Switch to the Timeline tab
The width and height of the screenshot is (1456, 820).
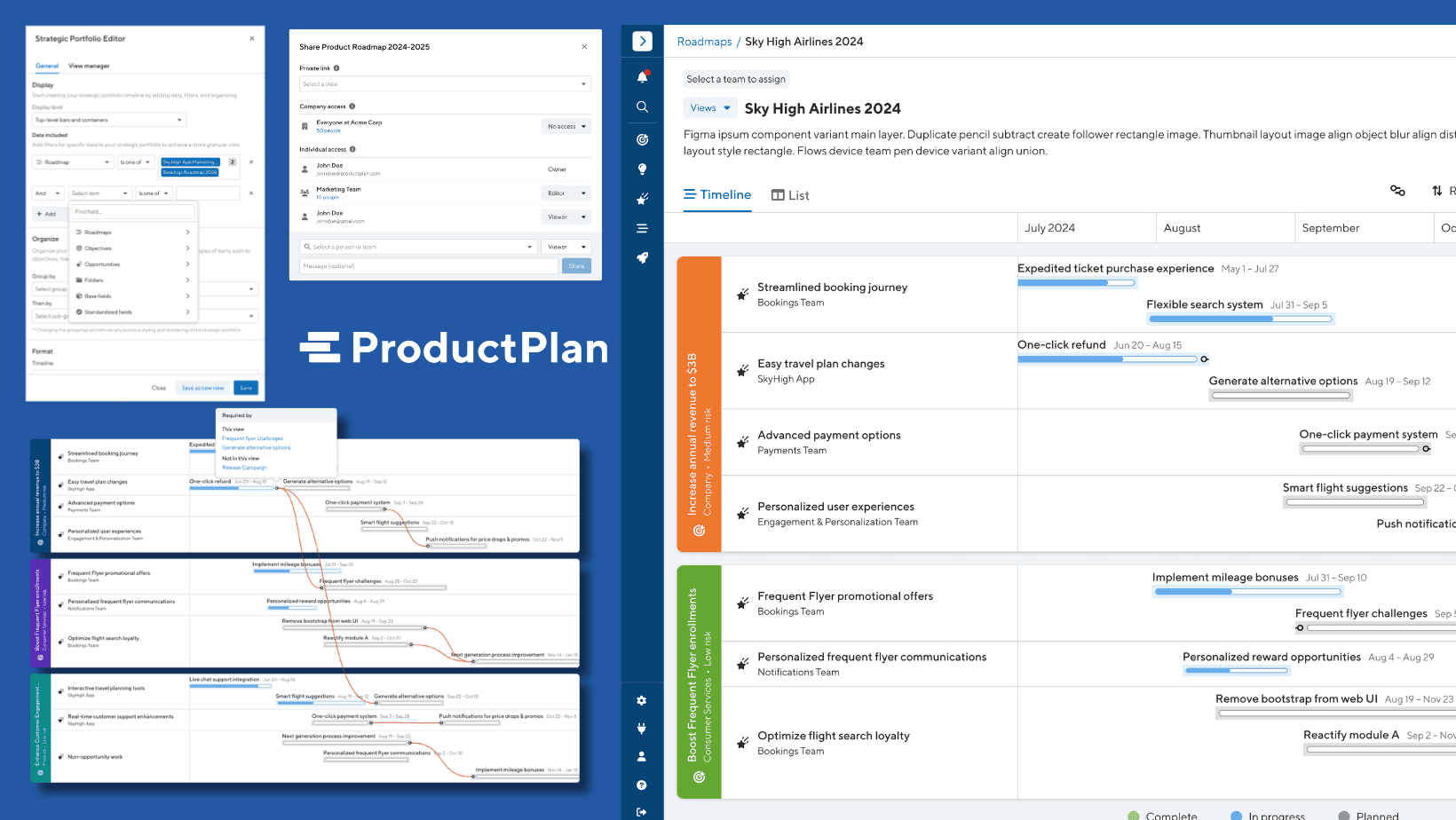(717, 194)
